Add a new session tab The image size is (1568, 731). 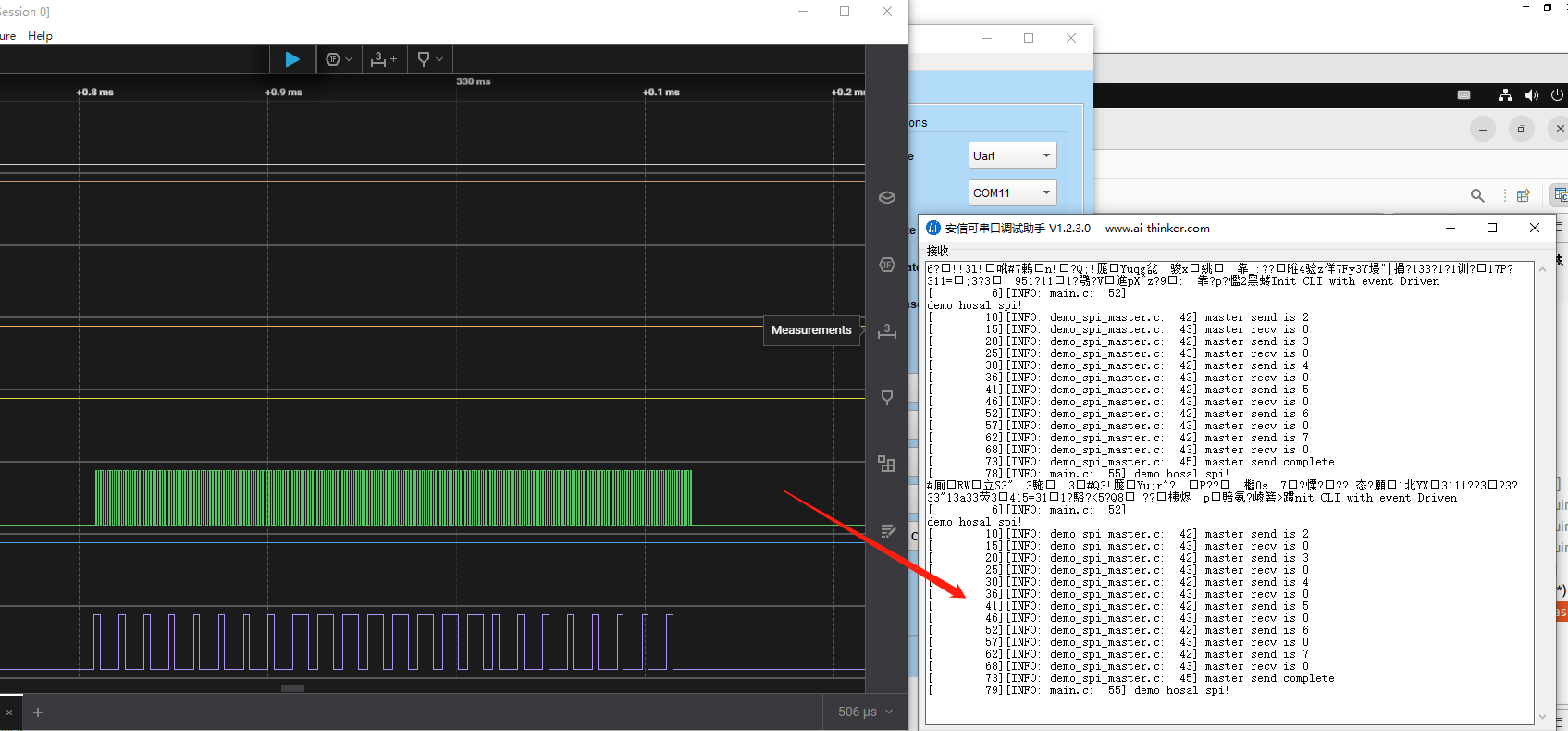[x=38, y=712]
